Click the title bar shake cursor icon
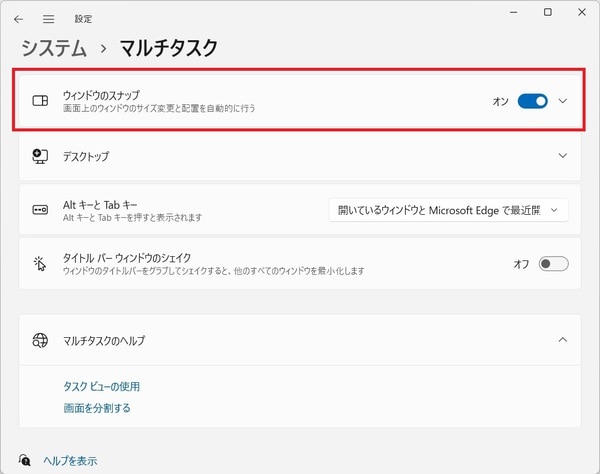 pyautogui.click(x=39, y=264)
